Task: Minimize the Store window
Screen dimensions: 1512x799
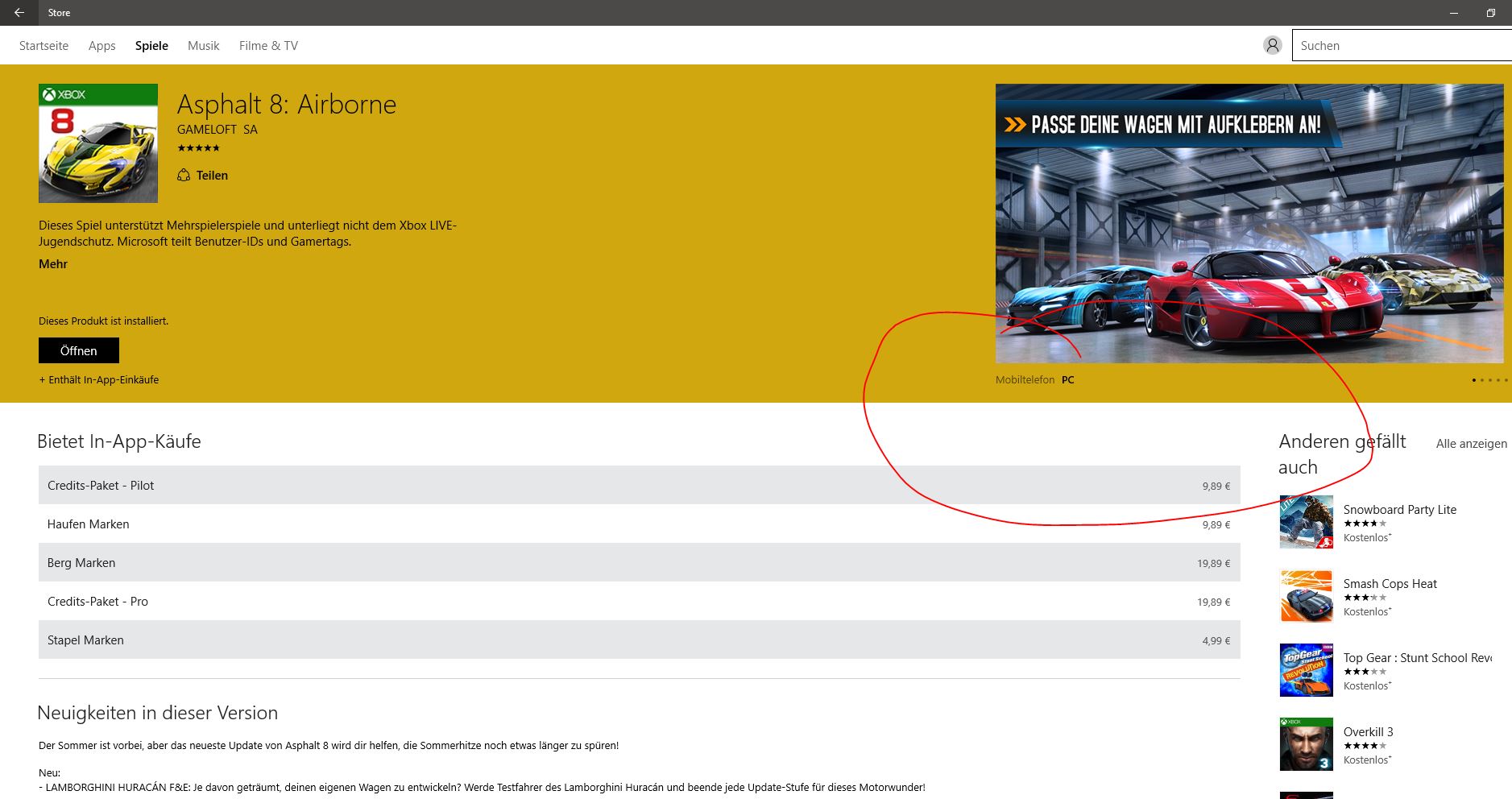Action: point(1454,13)
